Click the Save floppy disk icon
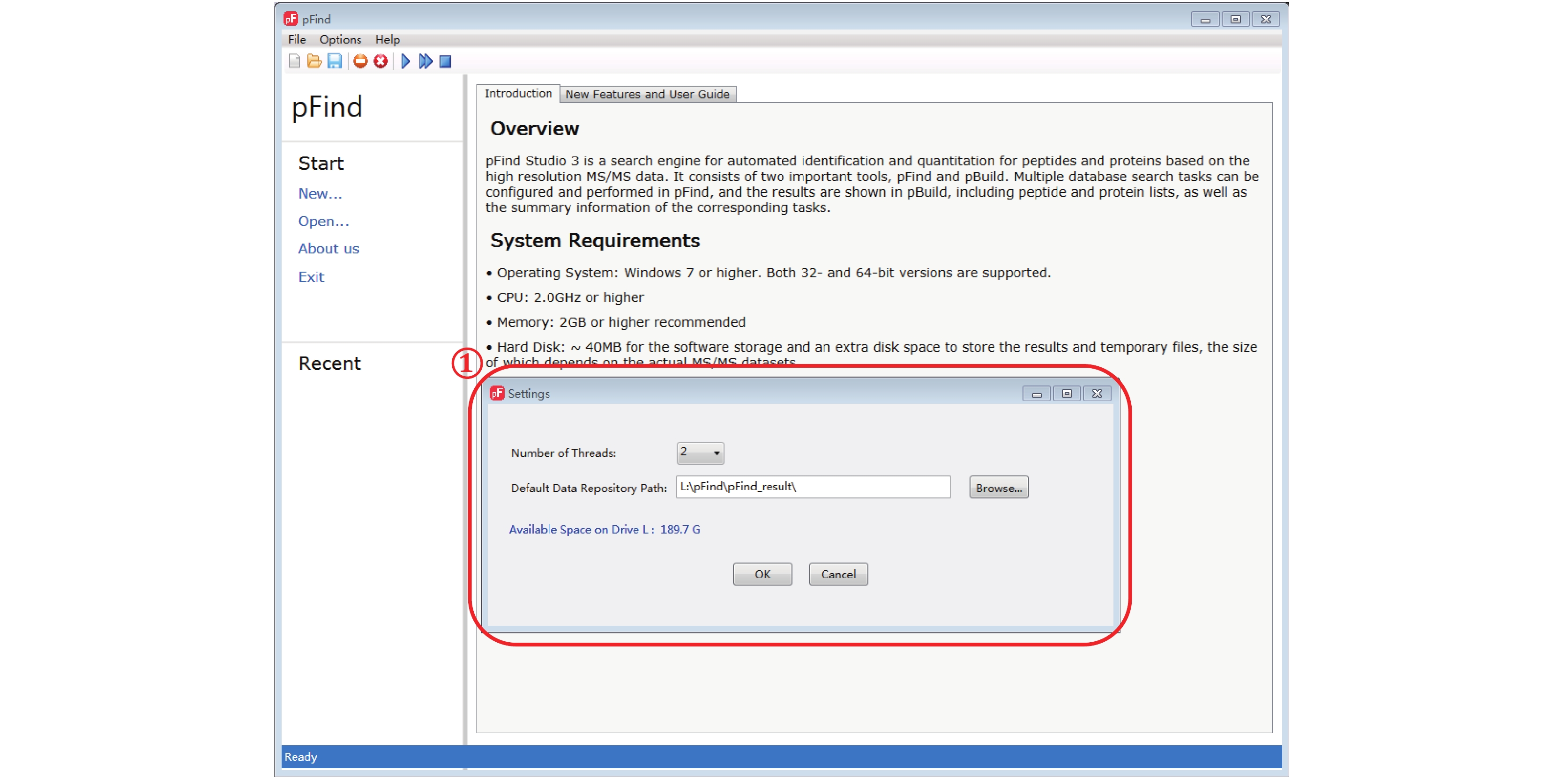Image resolution: width=1568 pixels, height=779 pixels. [335, 61]
